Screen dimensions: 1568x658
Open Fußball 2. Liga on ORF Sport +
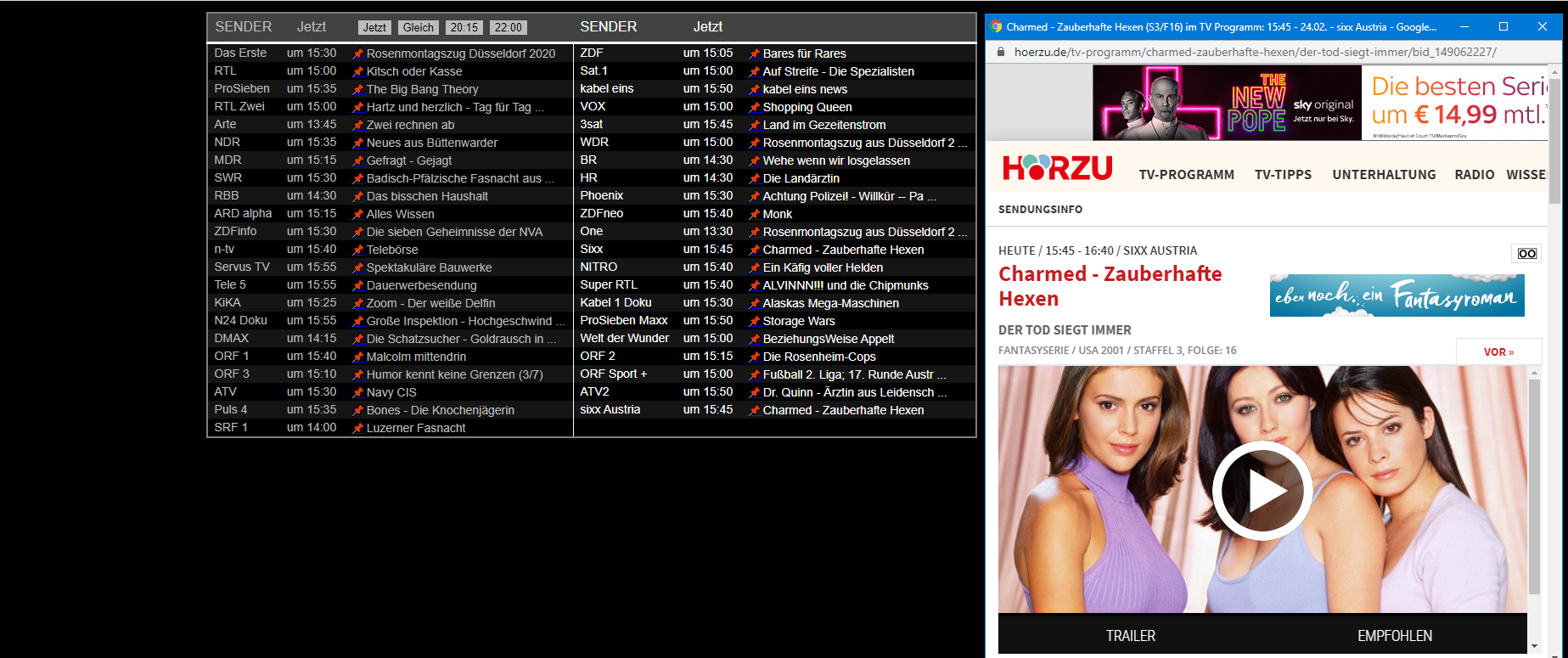pos(854,374)
